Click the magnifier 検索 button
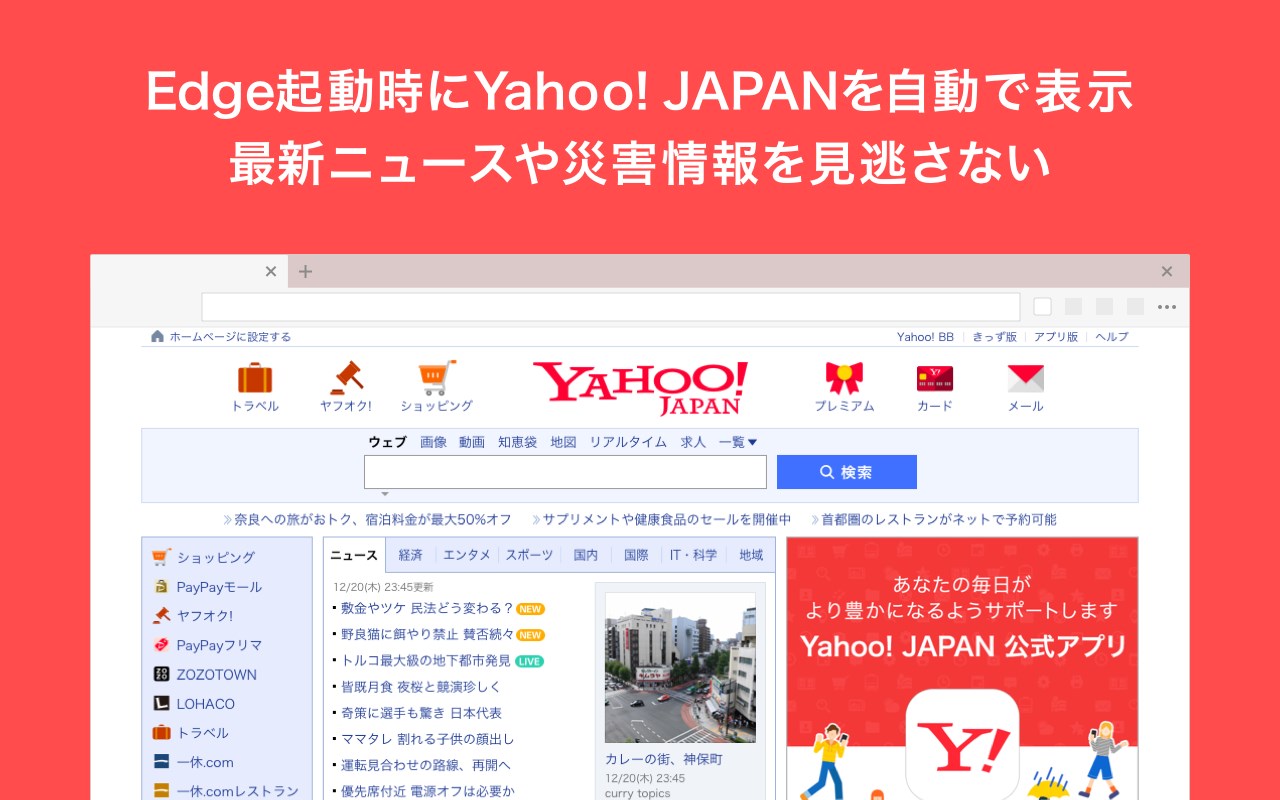This screenshot has height=800, width=1280. pos(847,472)
